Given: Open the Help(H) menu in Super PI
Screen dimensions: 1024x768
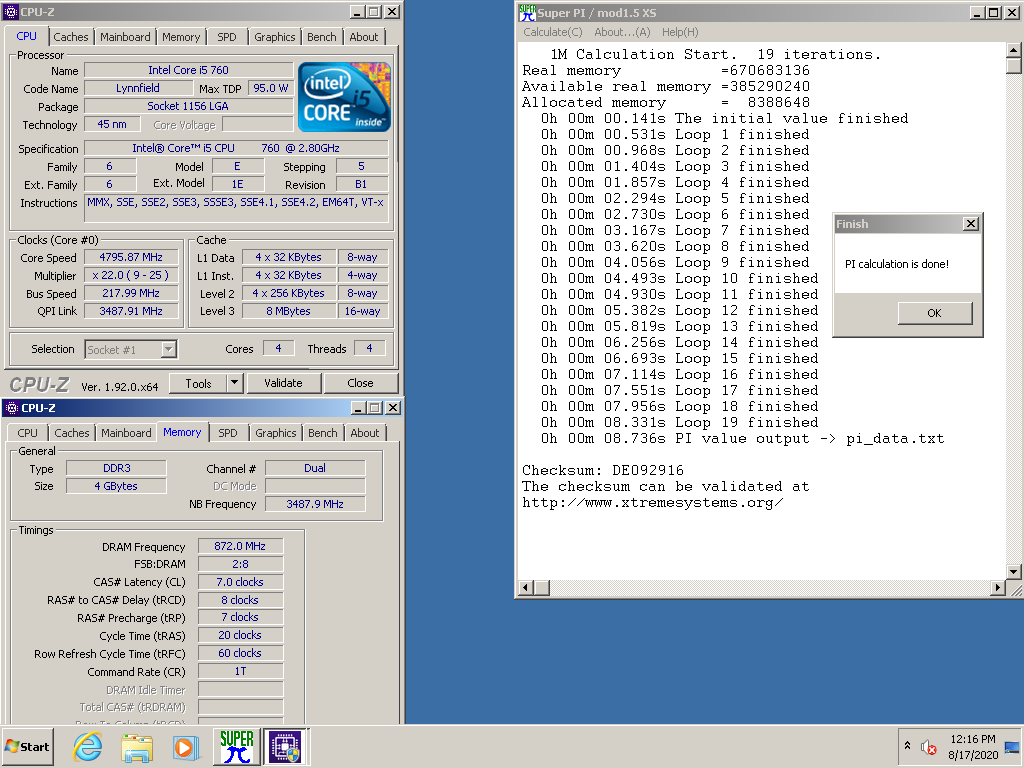Looking at the screenshot, I should 680,32.
